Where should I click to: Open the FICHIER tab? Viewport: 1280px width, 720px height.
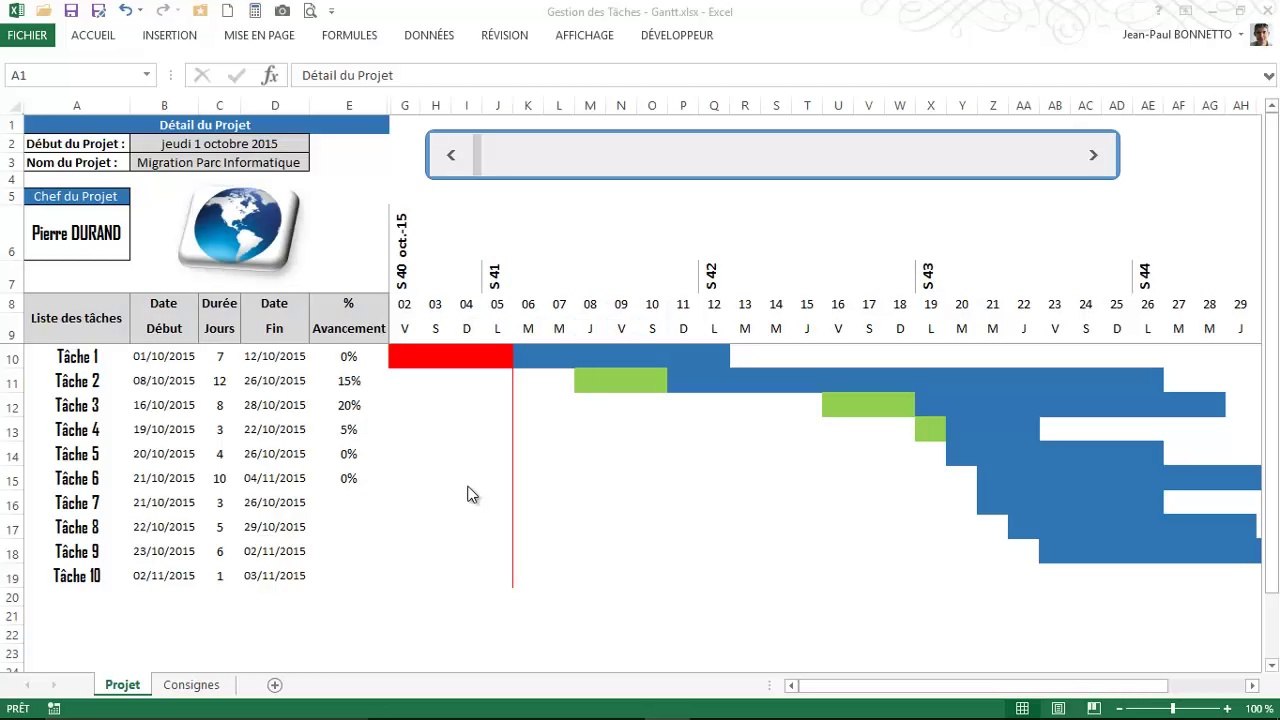(x=27, y=35)
